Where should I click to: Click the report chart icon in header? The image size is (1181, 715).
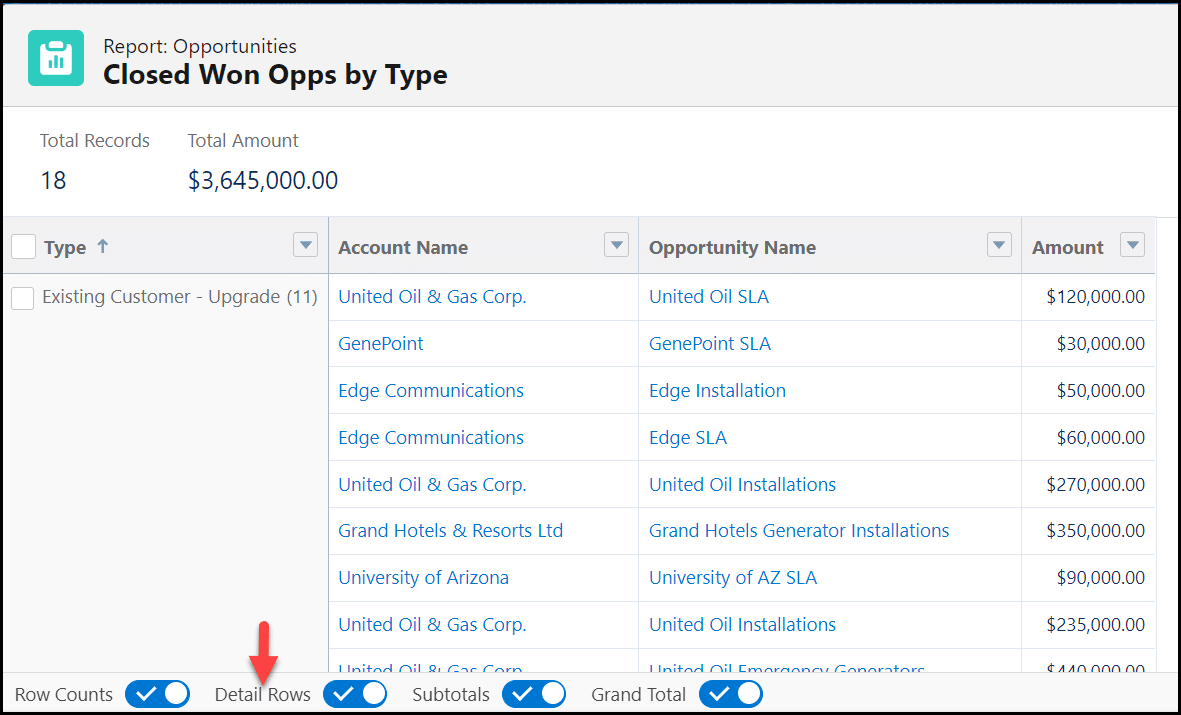56,58
